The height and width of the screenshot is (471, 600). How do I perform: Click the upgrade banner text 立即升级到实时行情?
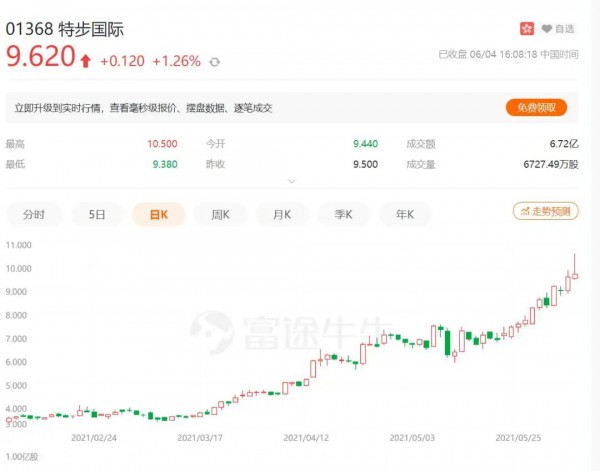click(57, 108)
